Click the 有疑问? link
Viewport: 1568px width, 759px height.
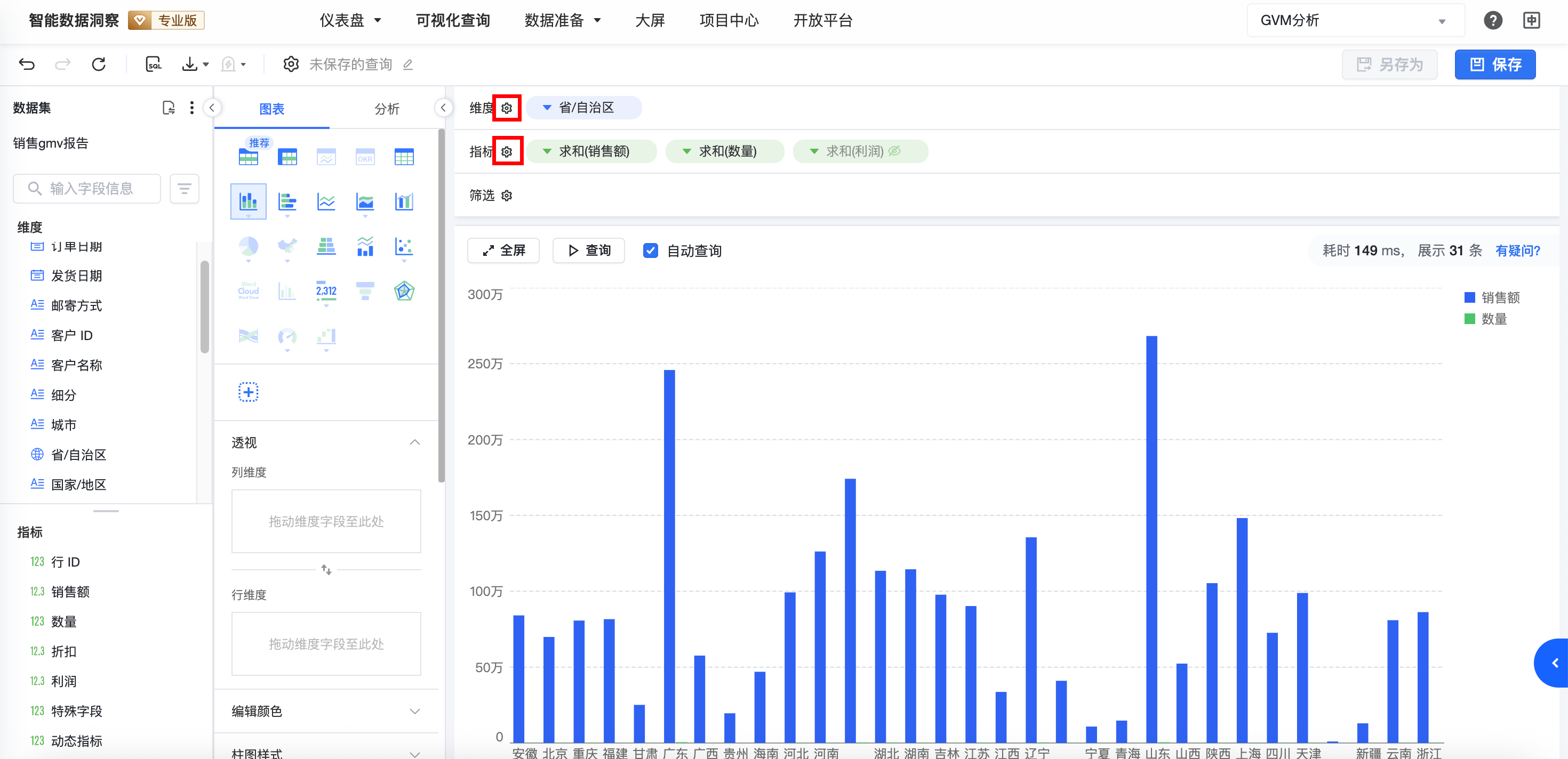(x=1517, y=251)
